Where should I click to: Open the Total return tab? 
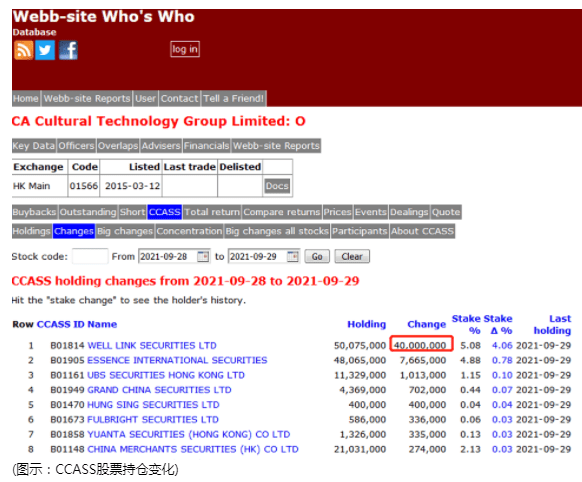pos(212,212)
